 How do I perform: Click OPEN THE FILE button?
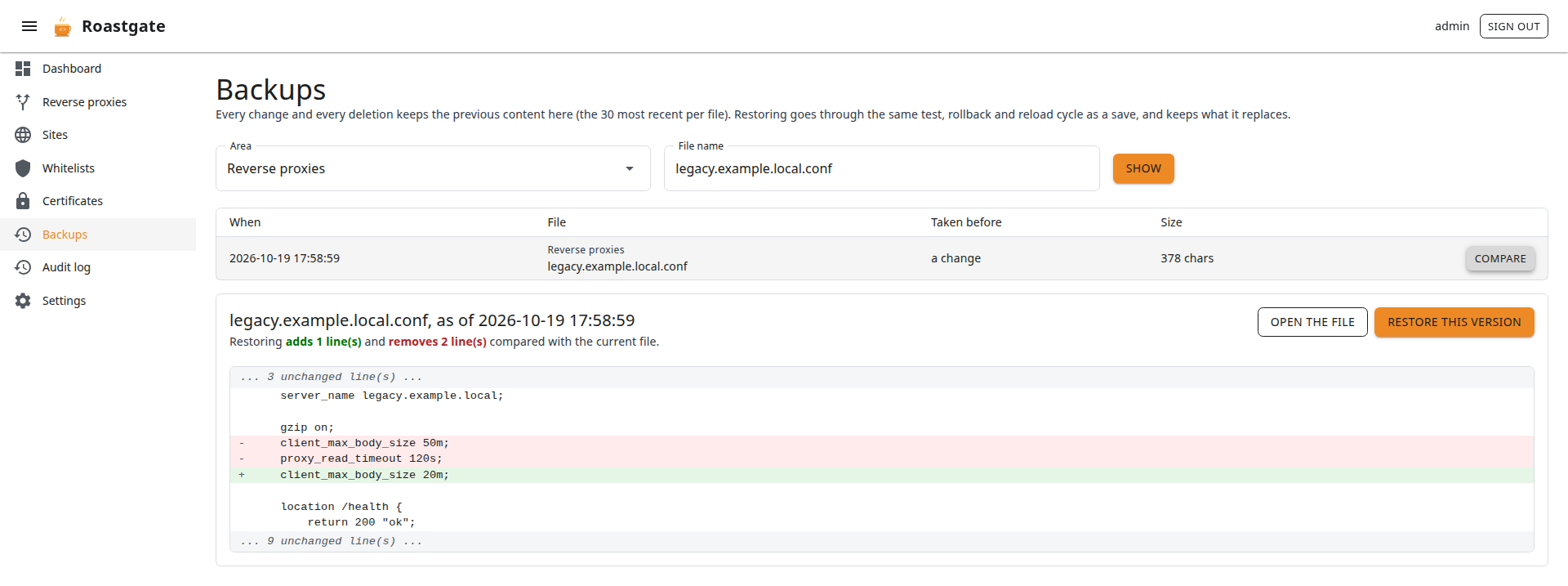pos(1312,322)
